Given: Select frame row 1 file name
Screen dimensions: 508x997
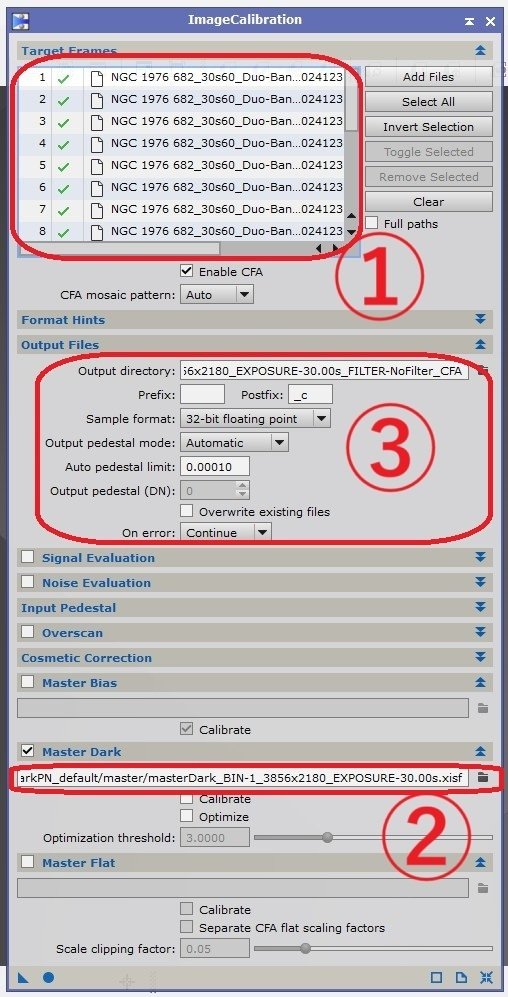Looking at the screenshot, I should click(226, 78).
